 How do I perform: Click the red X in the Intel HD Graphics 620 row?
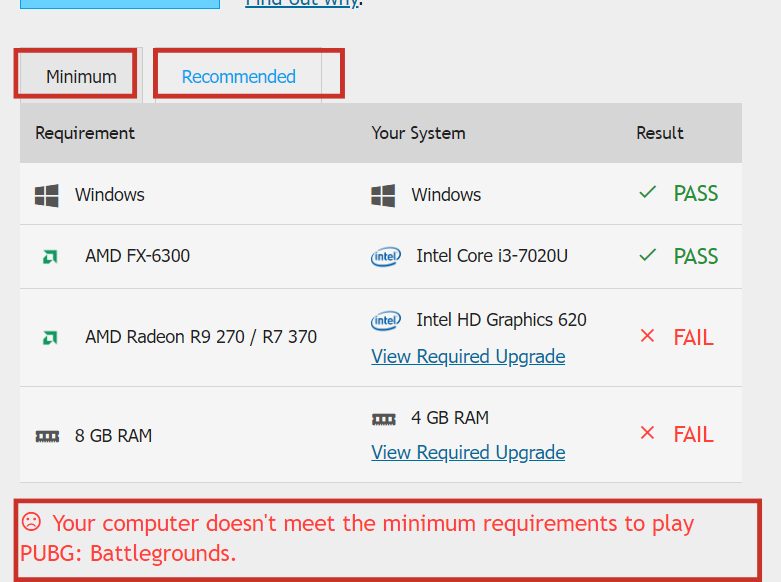(x=647, y=336)
